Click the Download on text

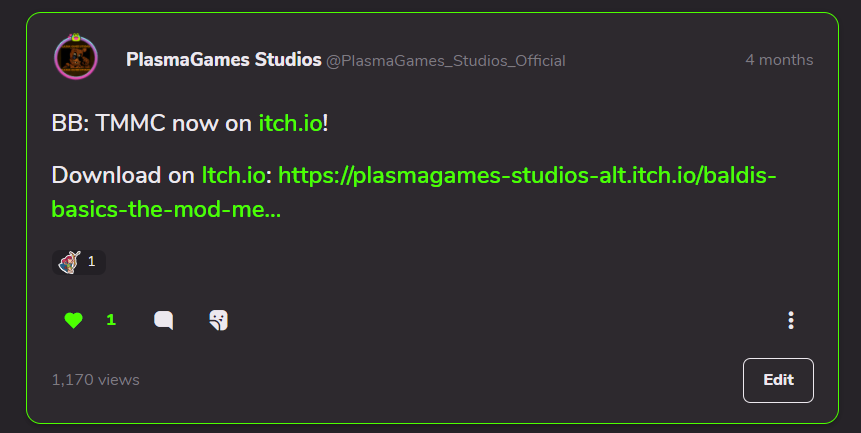123,176
